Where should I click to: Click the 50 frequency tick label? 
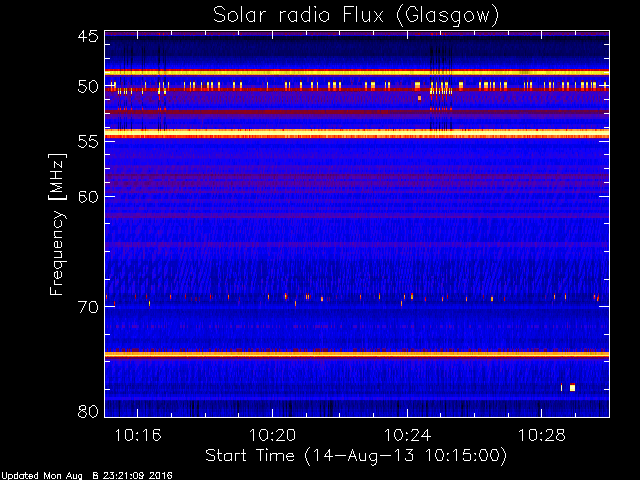[x=88, y=87]
